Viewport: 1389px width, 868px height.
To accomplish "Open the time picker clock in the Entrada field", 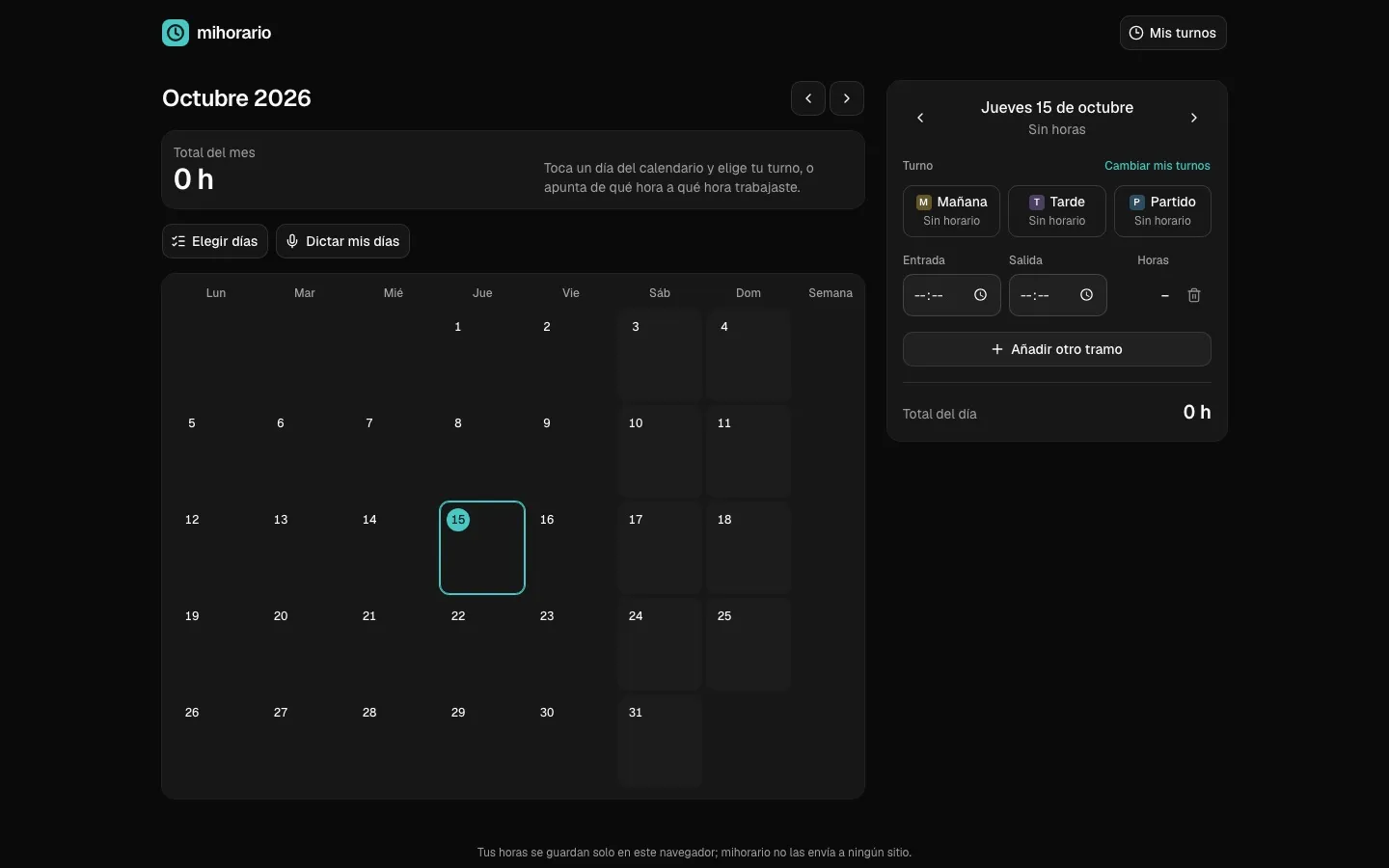I will 981,295.
